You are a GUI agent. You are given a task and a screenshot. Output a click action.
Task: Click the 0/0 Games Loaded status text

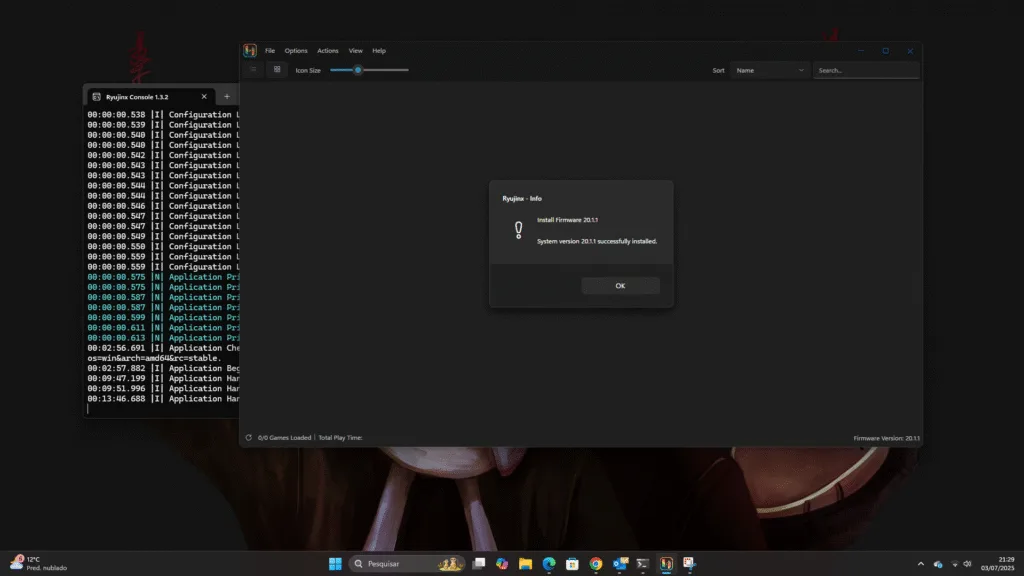[284, 438]
